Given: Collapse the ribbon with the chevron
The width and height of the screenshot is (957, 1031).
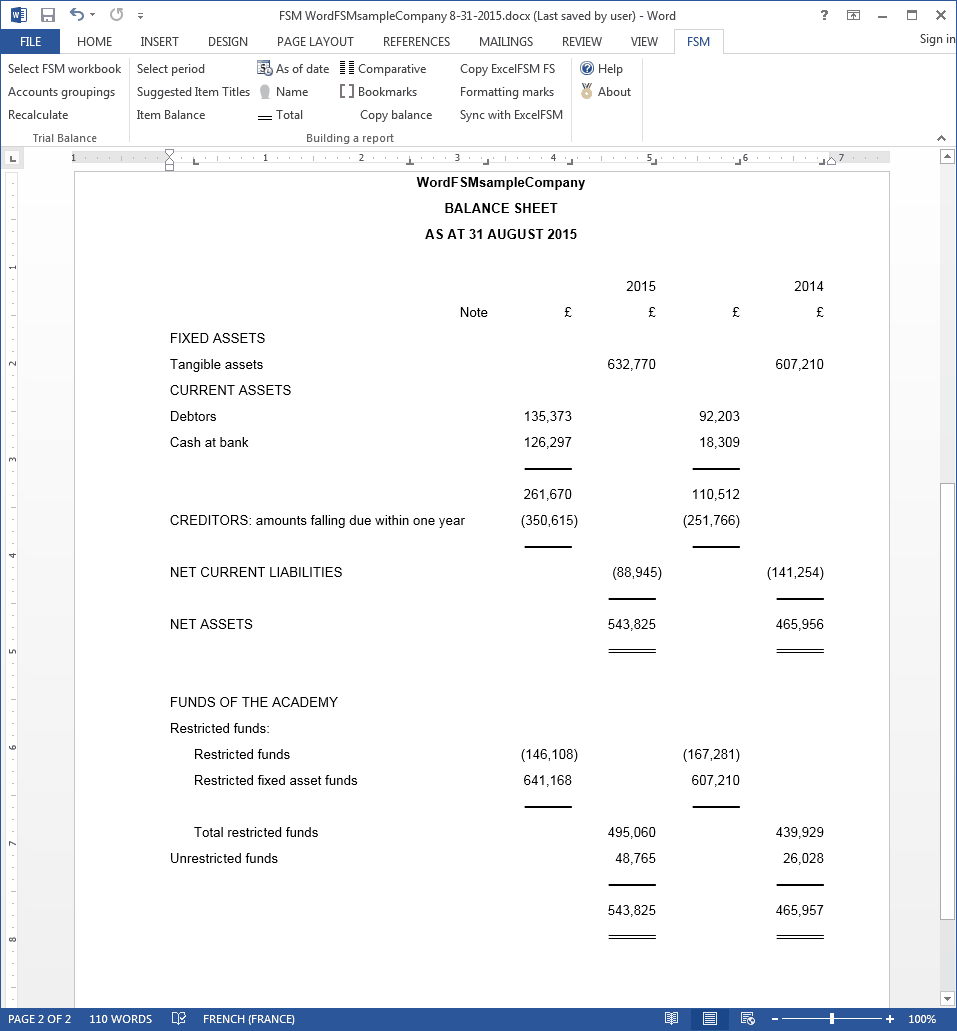Looking at the screenshot, I should pyautogui.click(x=941, y=138).
